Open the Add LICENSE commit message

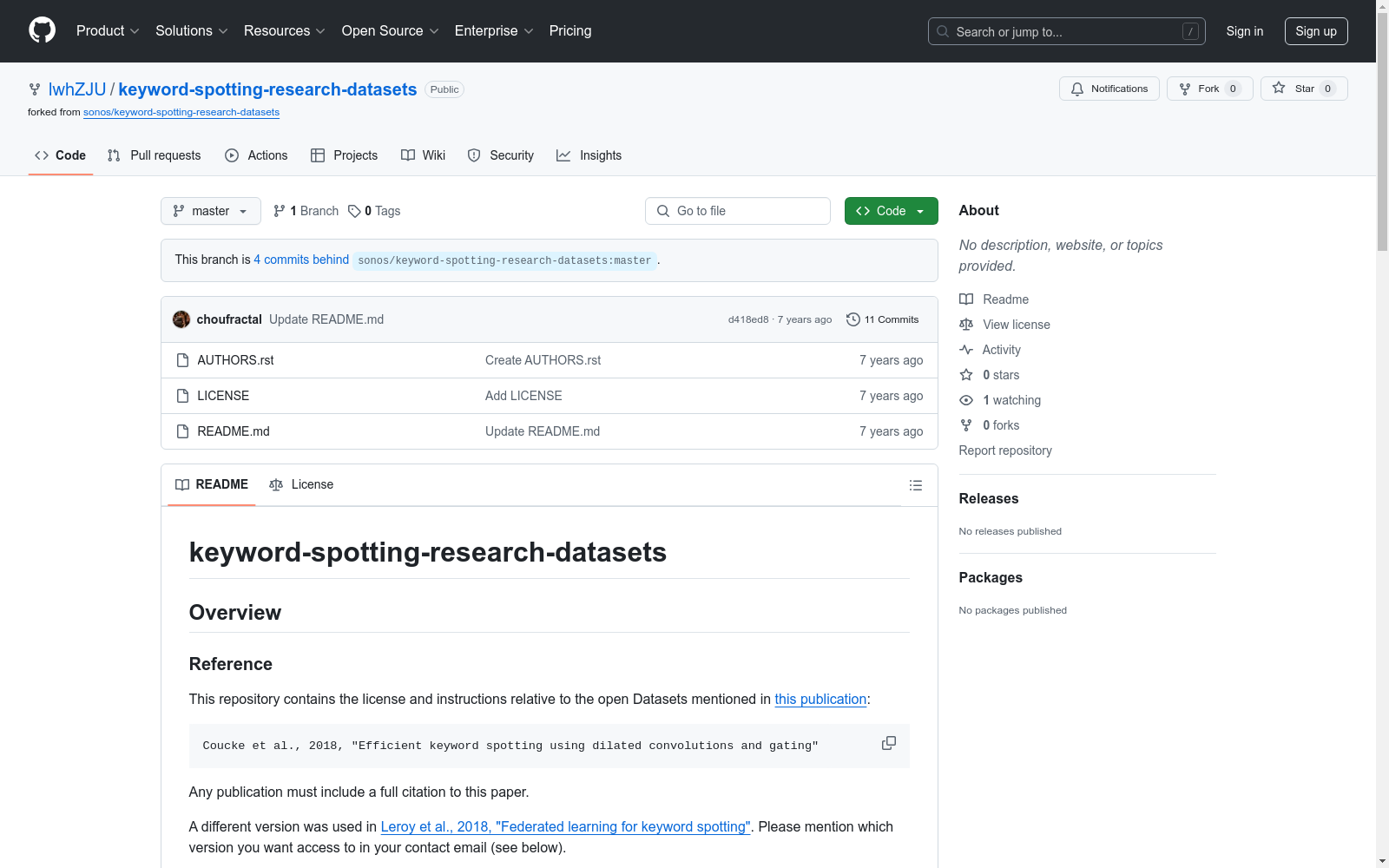coord(523,396)
